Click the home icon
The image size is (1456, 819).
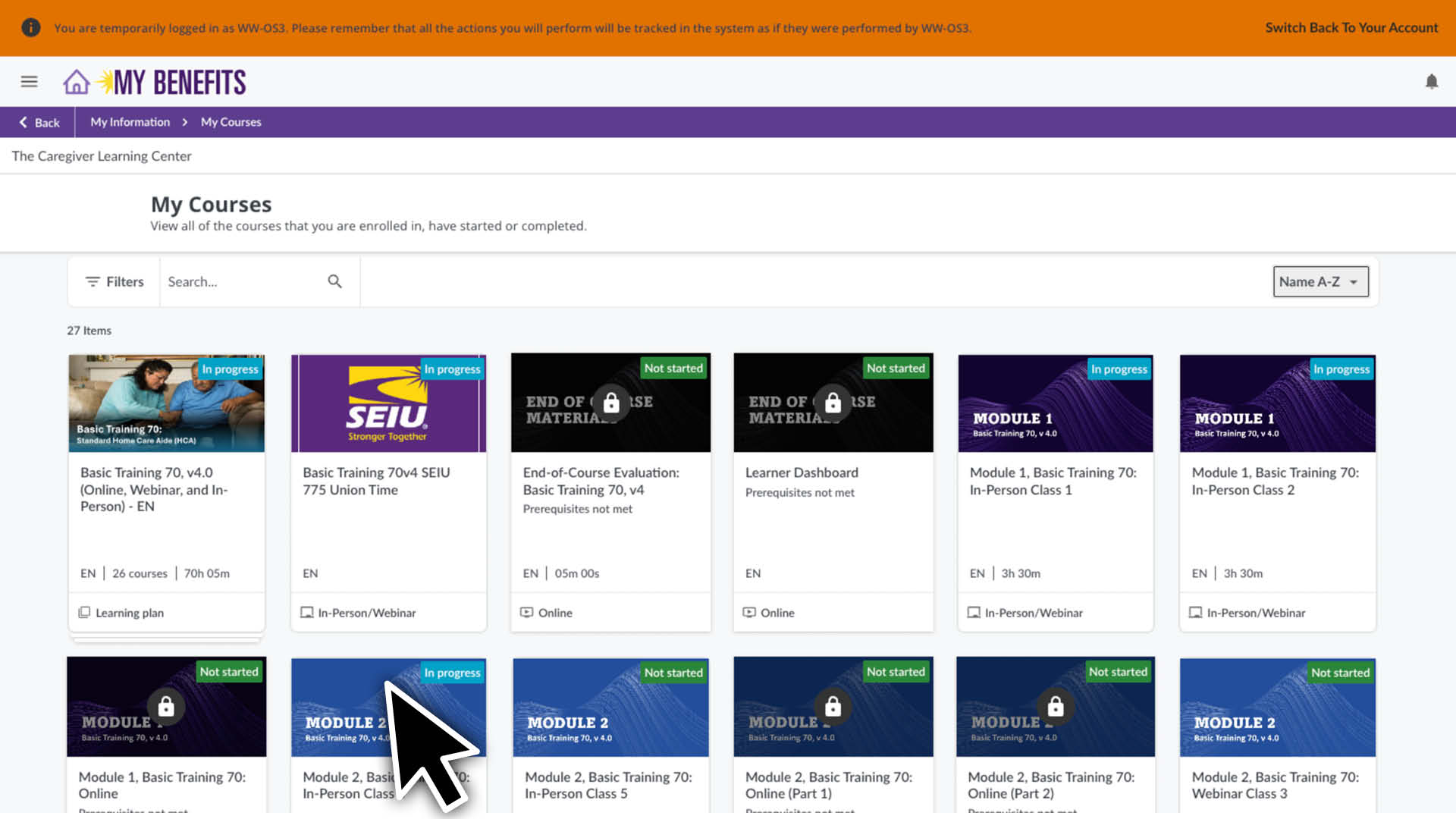pos(76,82)
